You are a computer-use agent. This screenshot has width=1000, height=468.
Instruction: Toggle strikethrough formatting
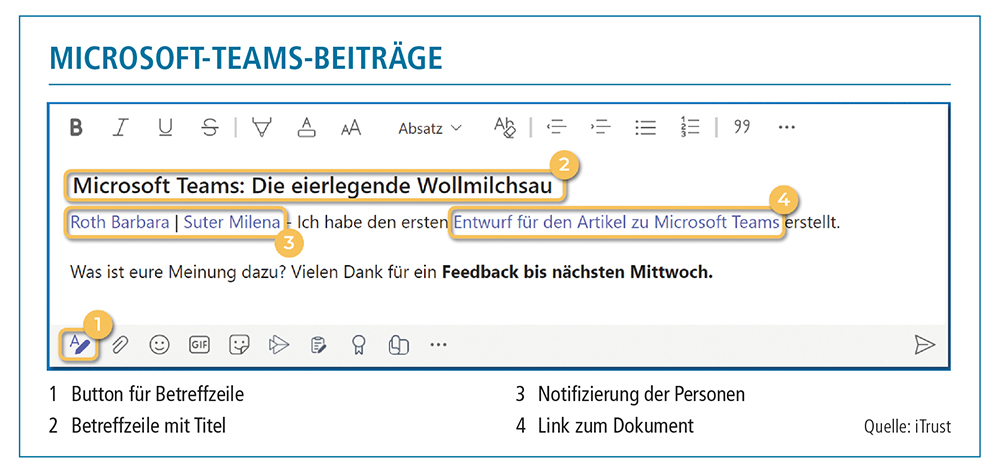(210, 128)
